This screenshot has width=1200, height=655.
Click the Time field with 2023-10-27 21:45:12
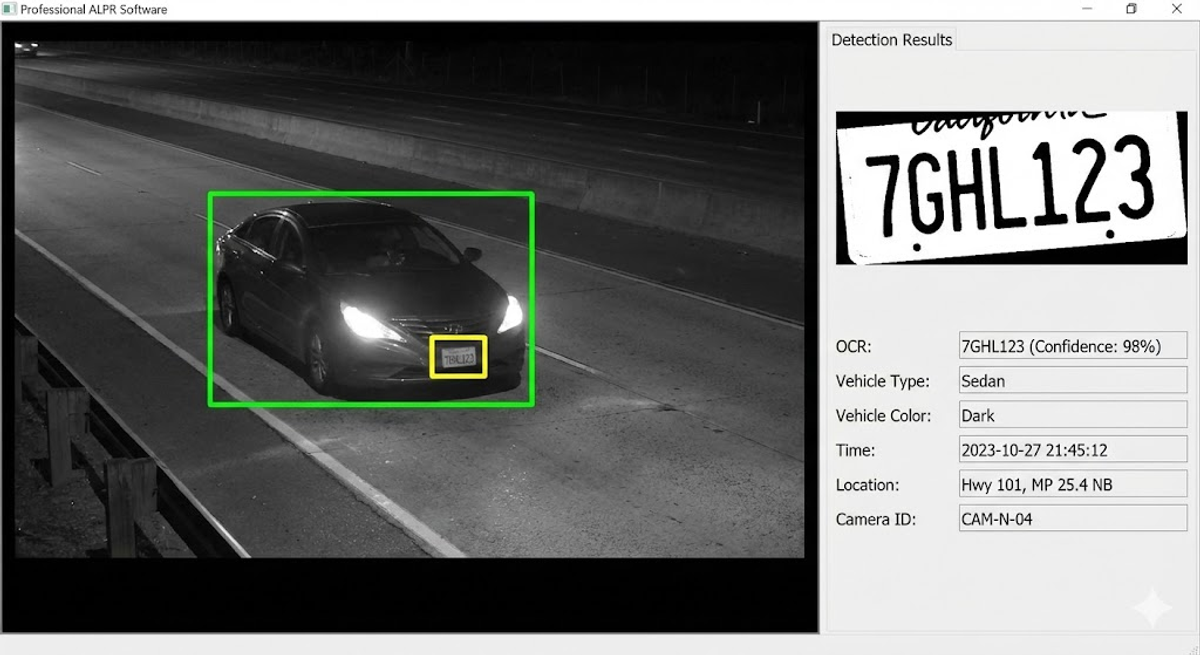point(1073,450)
